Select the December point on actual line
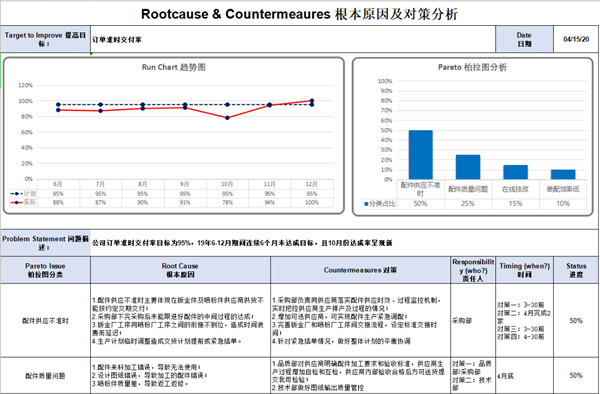 [312, 101]
